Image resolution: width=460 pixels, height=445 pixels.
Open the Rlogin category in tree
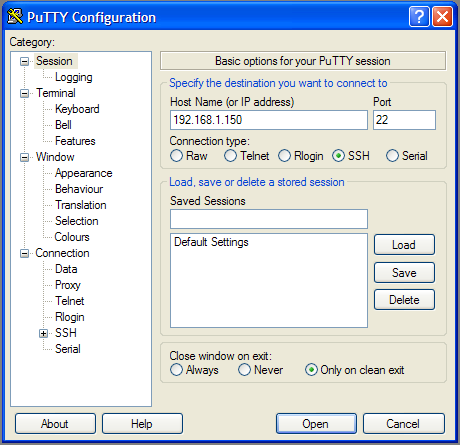[x=70, y=317]
